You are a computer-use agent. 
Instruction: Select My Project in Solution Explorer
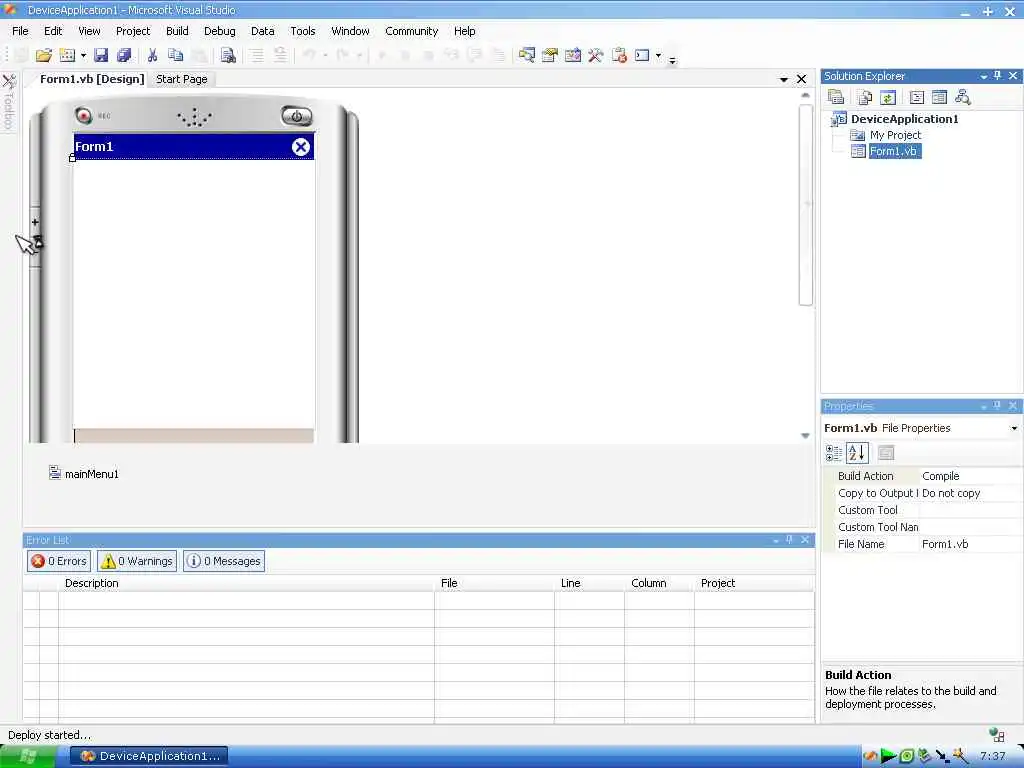pyautogui.click(x=895, y=135)
